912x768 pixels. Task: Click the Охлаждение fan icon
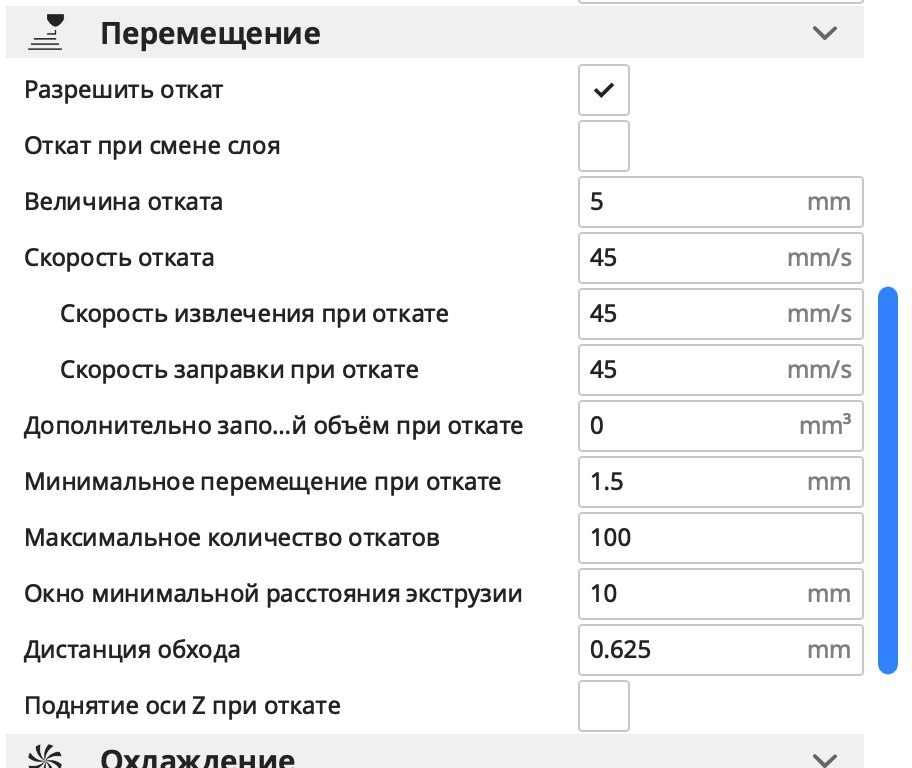click(x=45, y=756)
